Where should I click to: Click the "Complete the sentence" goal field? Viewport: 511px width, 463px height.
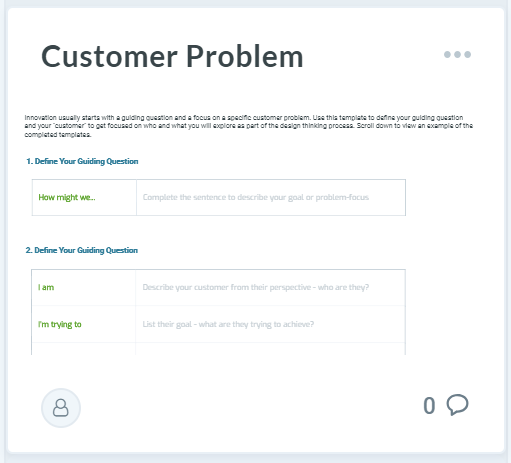pos(271,197)
